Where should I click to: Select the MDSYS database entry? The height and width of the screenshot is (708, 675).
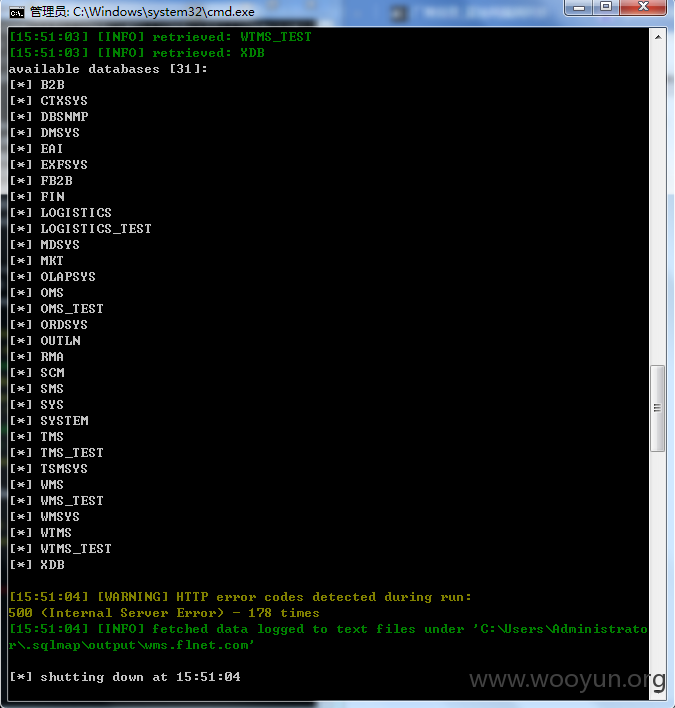[x=45, y=245]
